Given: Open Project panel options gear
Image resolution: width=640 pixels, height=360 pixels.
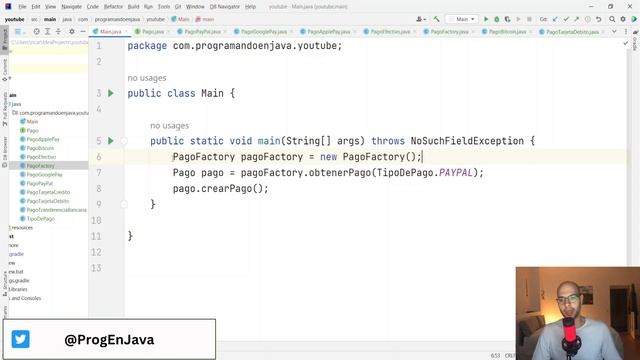Looking at the screenshot, I should [x=72, y=31].
